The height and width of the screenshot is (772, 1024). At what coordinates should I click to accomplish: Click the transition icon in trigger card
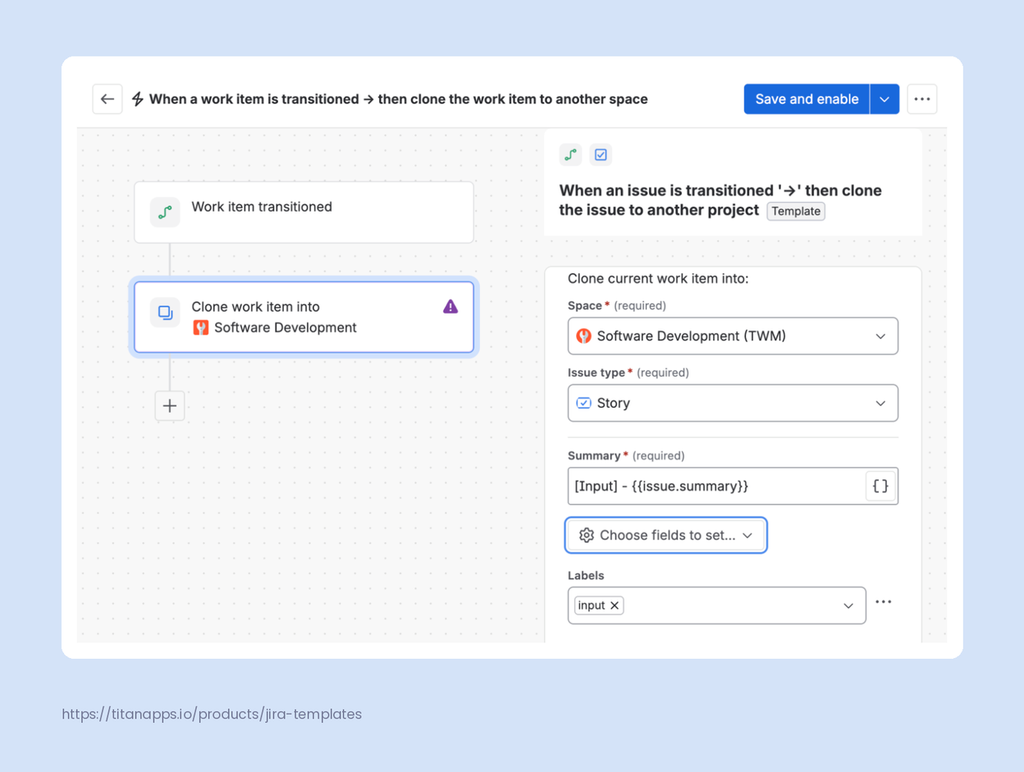click(x=165, y=212)
